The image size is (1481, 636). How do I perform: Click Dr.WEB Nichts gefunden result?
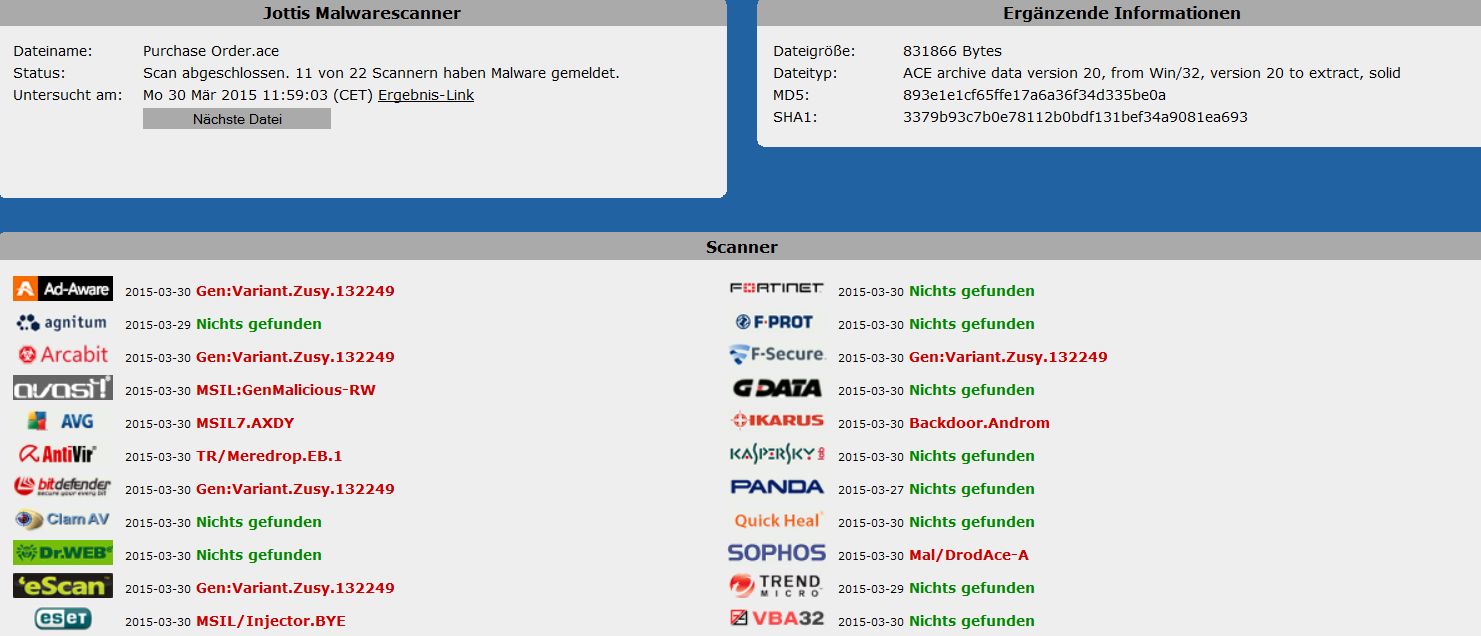[259, 555]
